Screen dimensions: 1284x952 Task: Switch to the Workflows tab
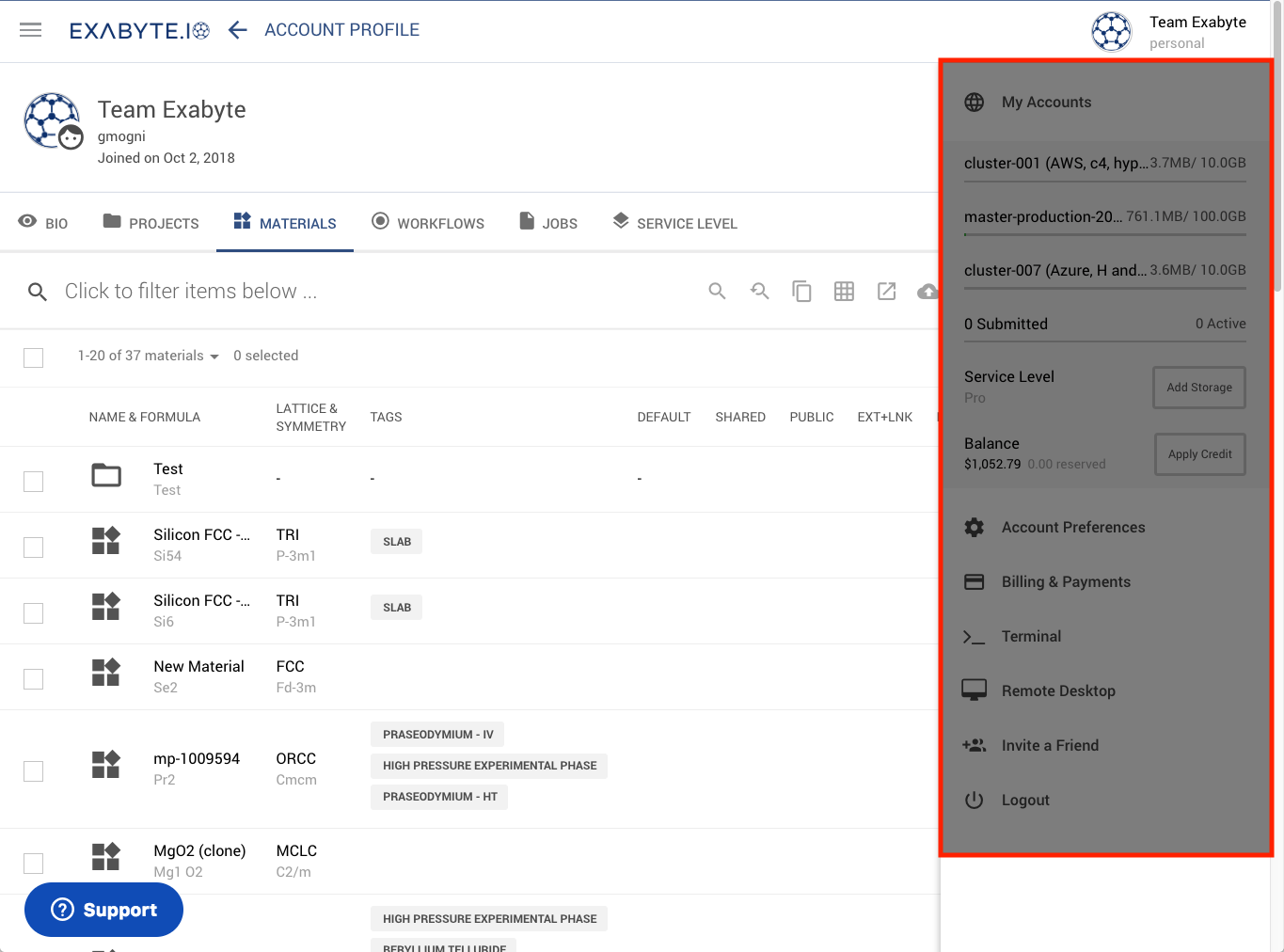[x=428, y=223]
